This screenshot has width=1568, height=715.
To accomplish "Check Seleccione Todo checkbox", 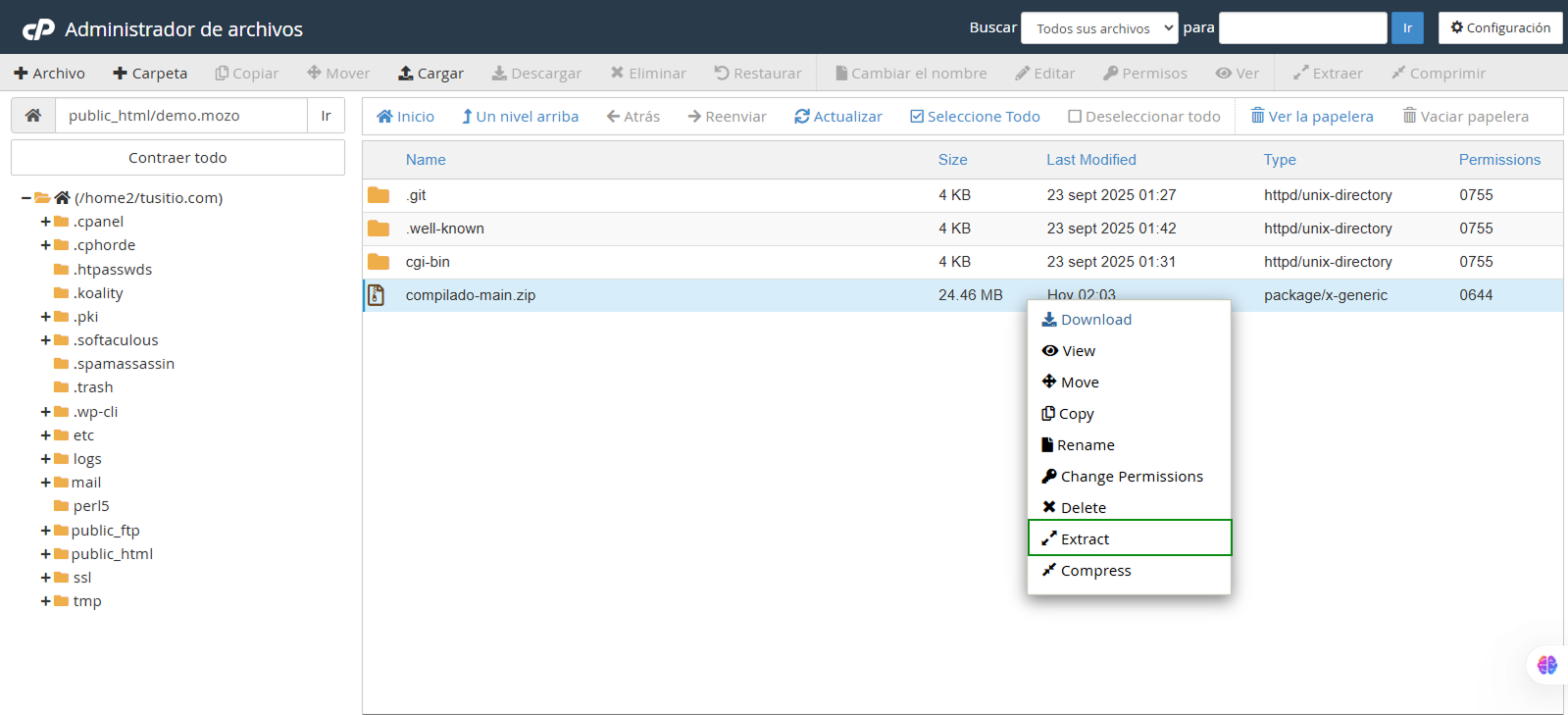I will 917,117.
